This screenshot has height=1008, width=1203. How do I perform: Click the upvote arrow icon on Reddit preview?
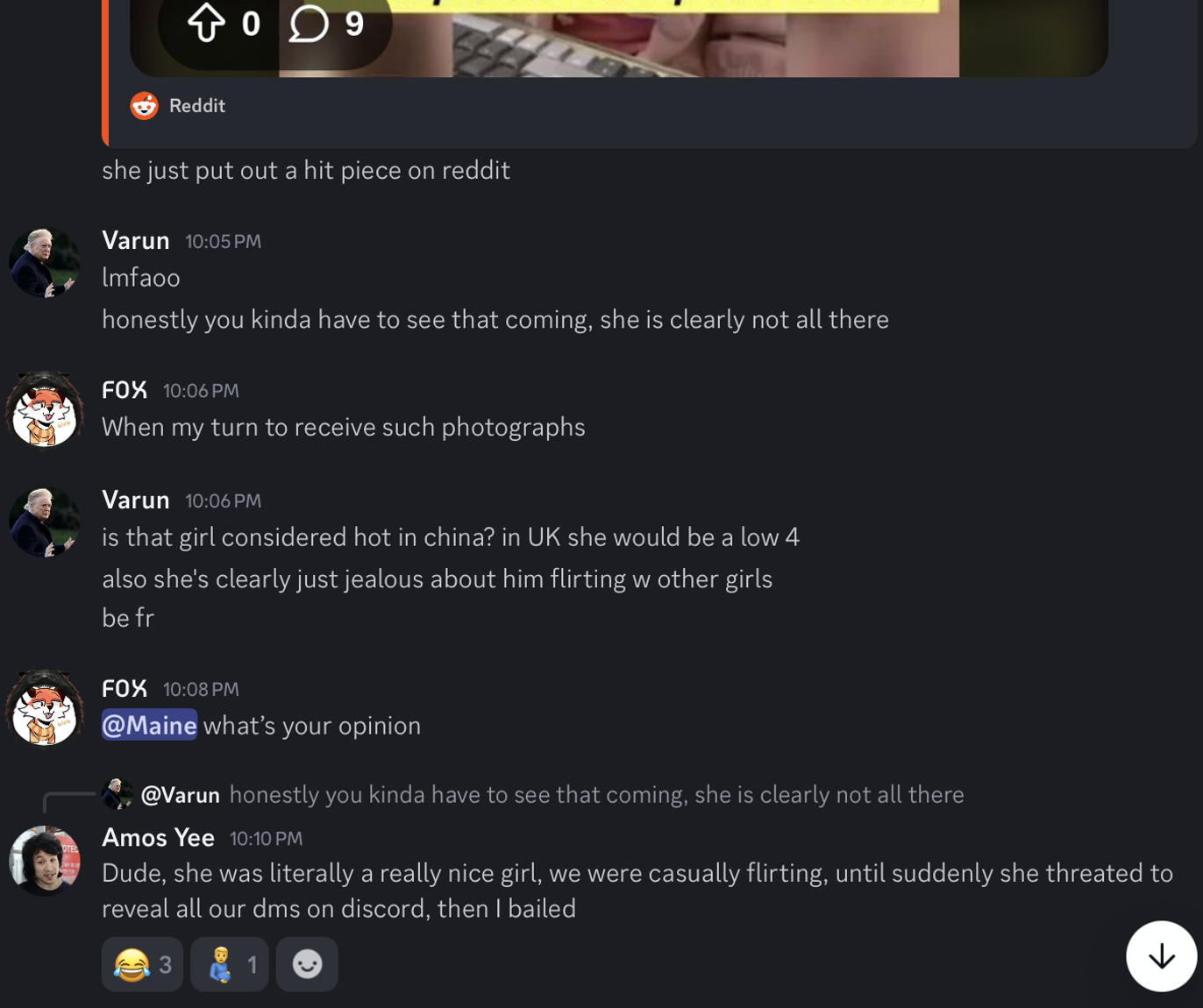207,23
